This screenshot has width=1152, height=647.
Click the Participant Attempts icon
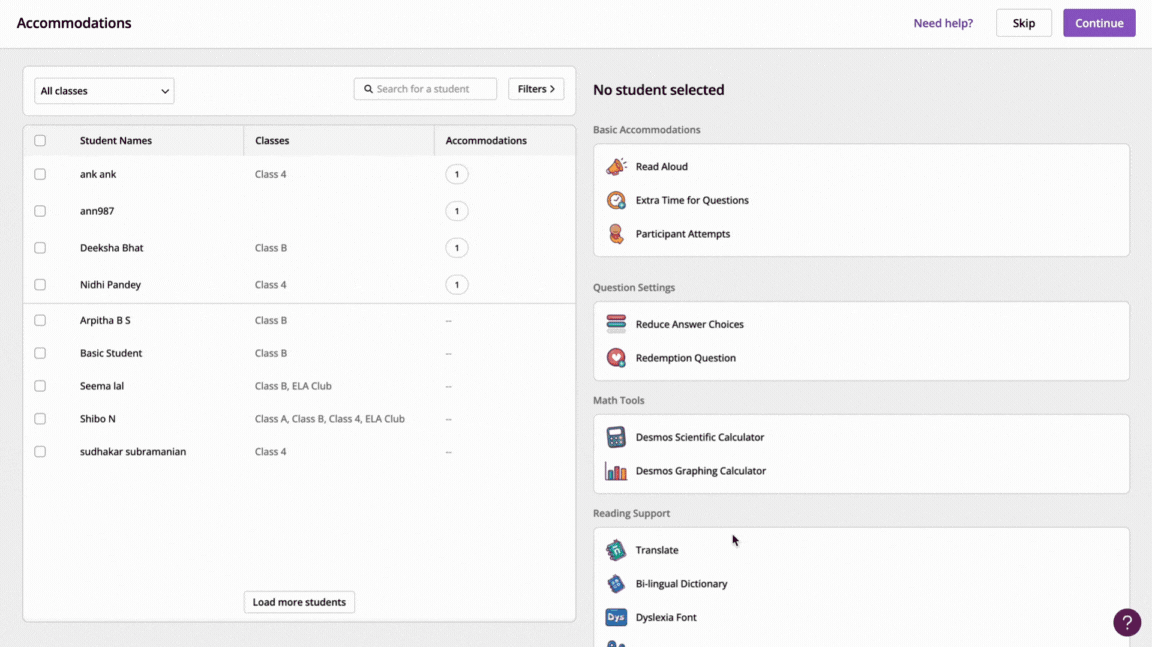pos(616,234)
